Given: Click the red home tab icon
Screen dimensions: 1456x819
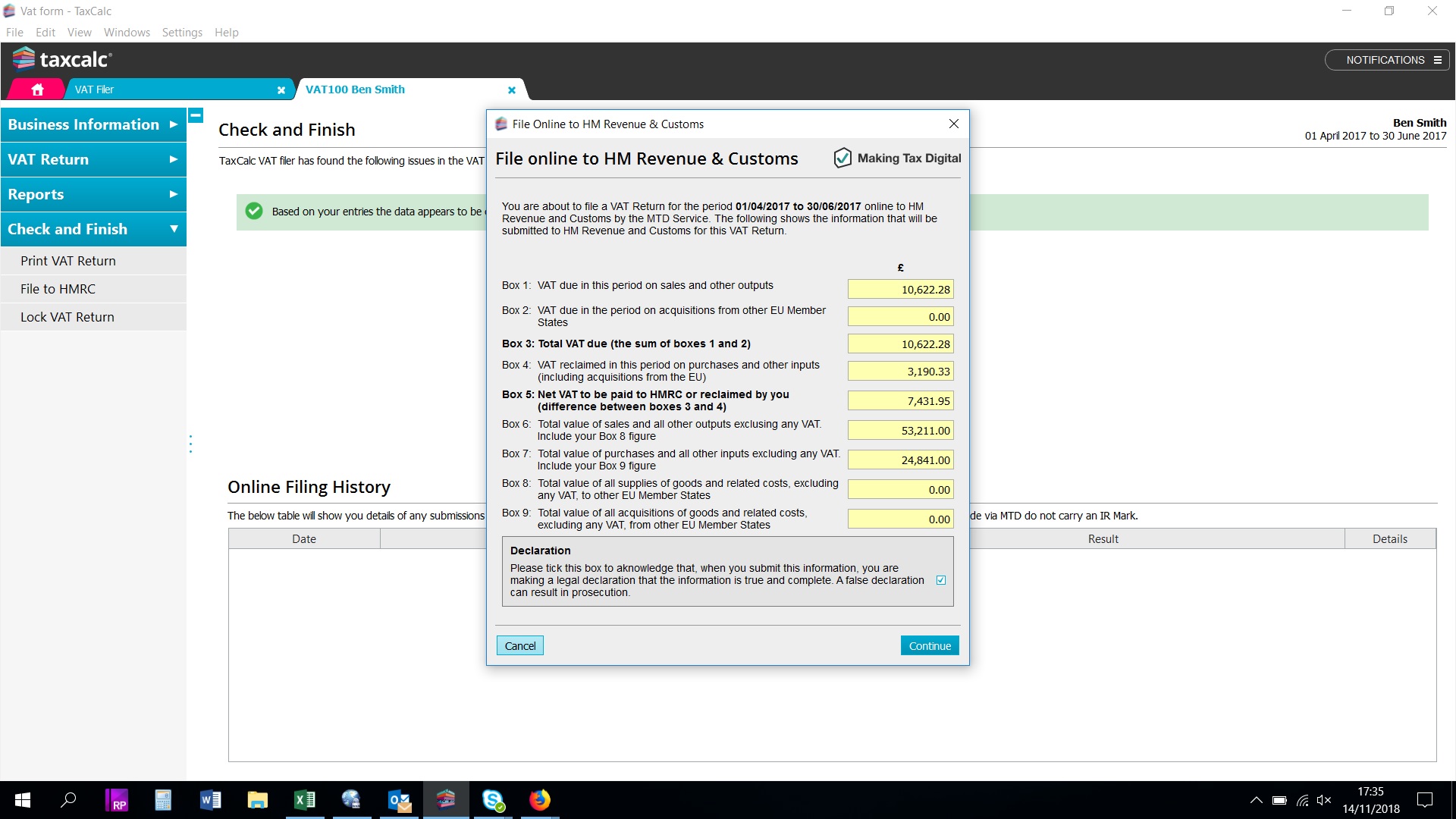Looking at the screenshot, I should point(37,89).
